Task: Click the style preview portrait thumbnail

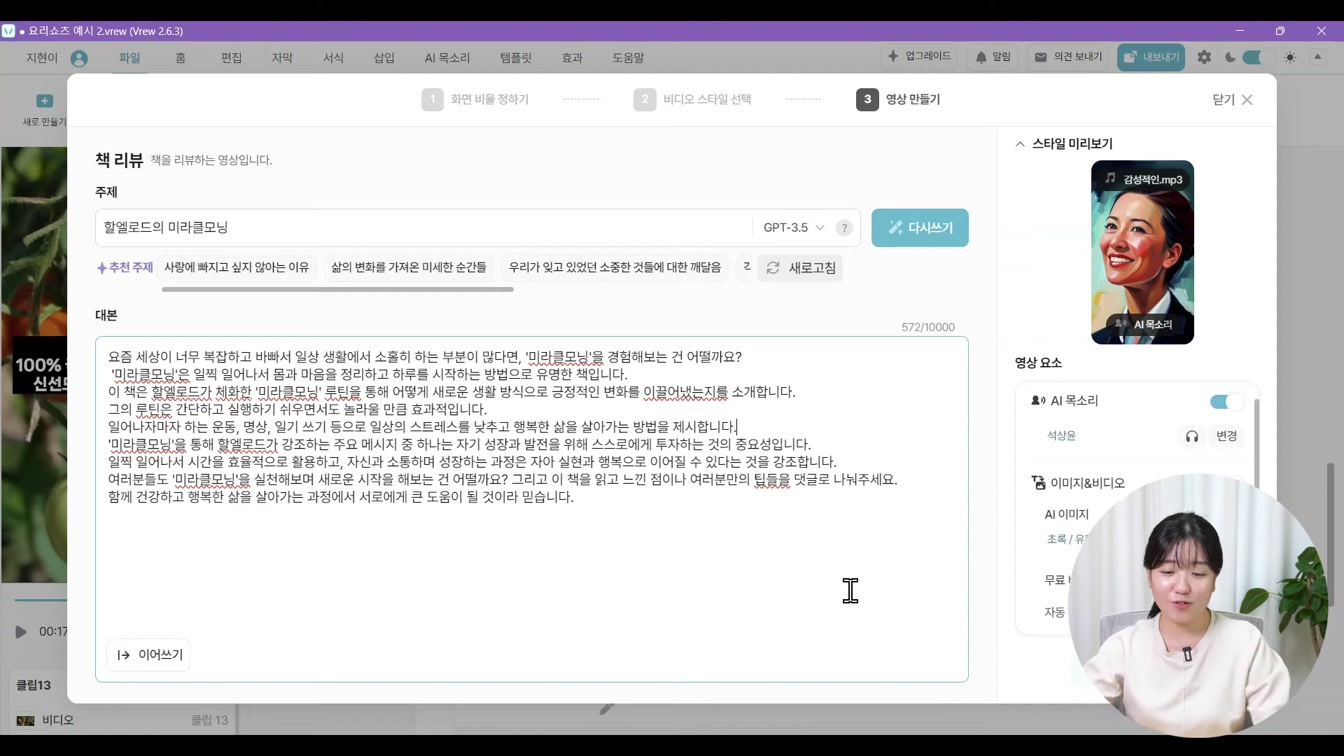Action: (x=1142, y=252)
